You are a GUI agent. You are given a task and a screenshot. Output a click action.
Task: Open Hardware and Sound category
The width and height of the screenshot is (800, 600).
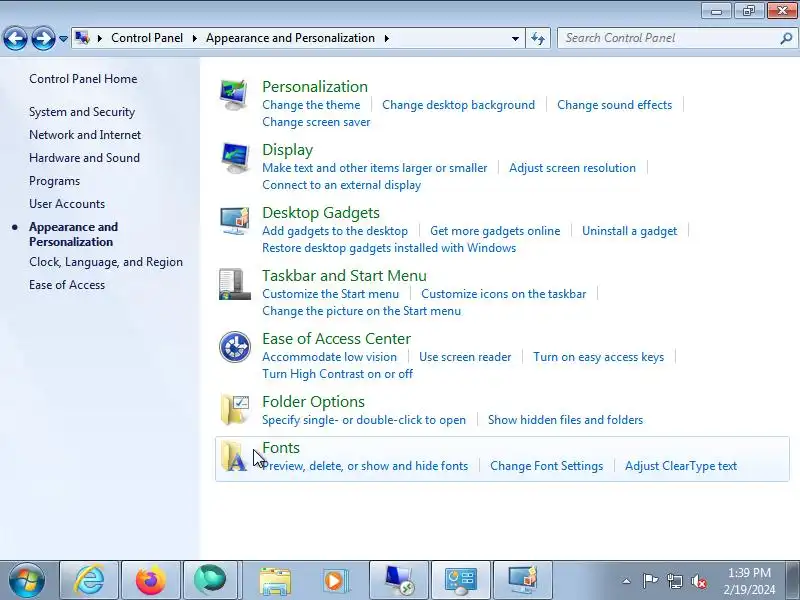coord(84,158)
